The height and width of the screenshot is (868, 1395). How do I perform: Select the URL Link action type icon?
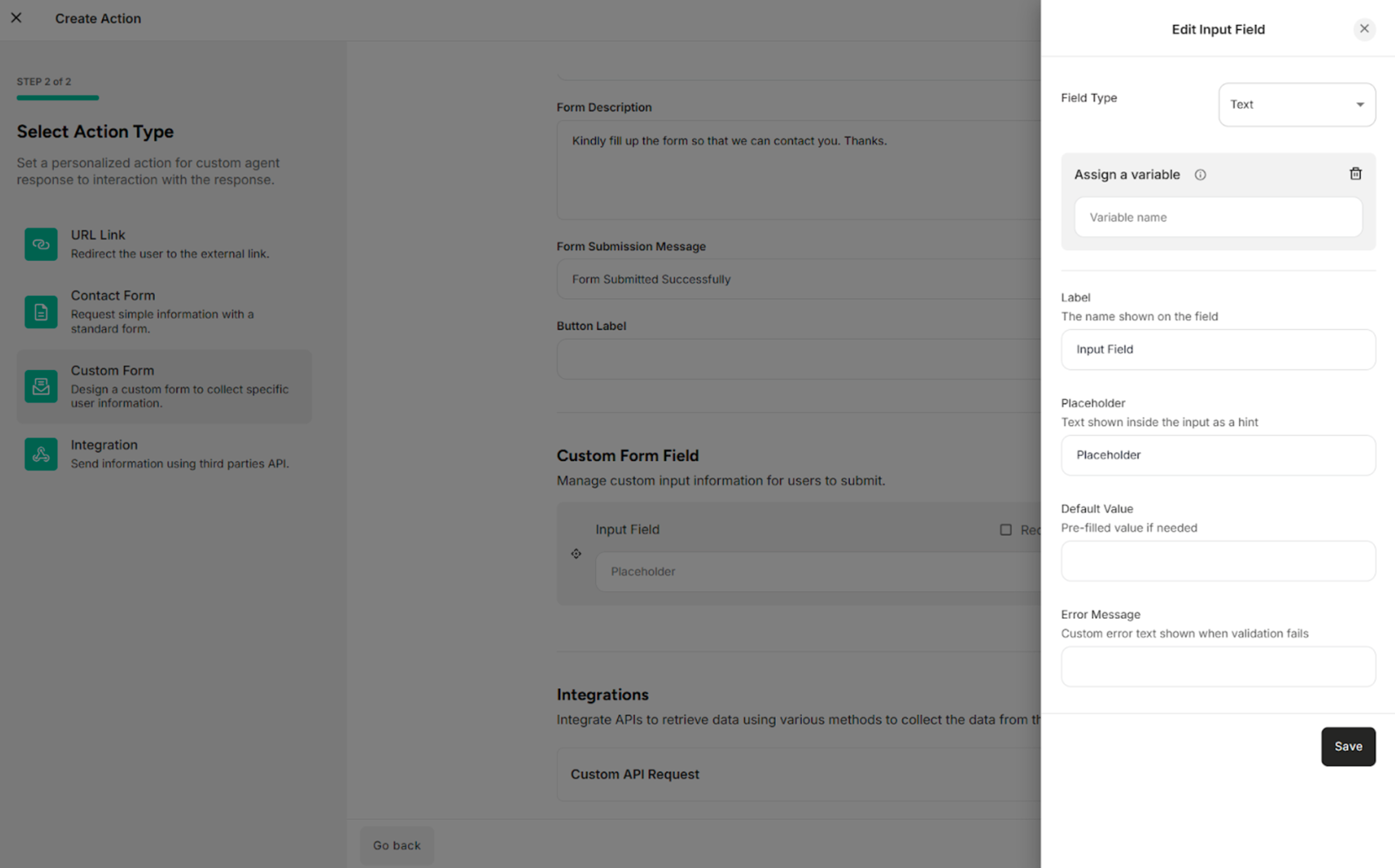point(40,244)
